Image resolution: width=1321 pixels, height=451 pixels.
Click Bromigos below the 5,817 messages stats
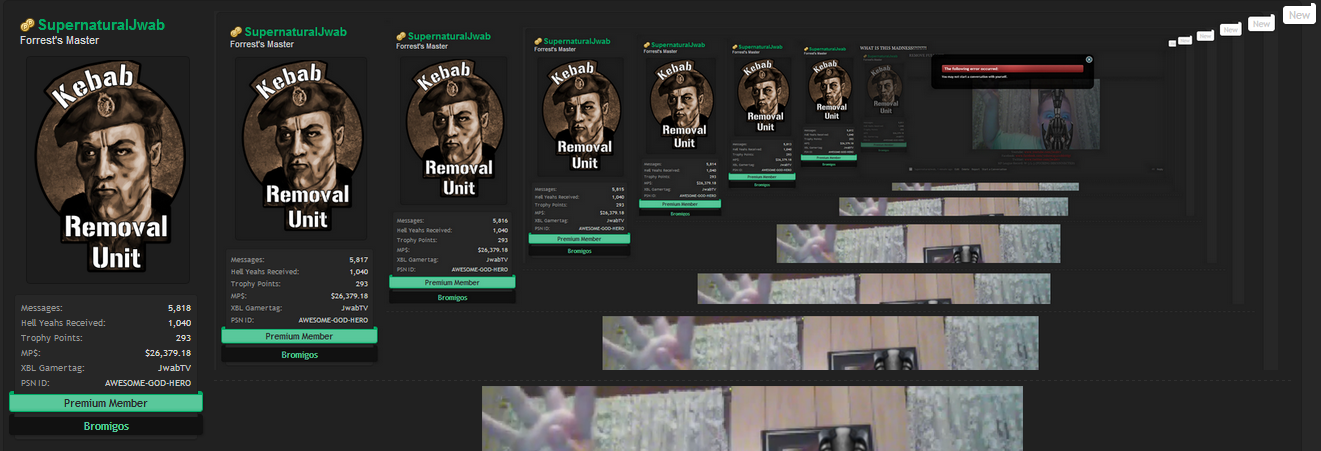(299, 355)
